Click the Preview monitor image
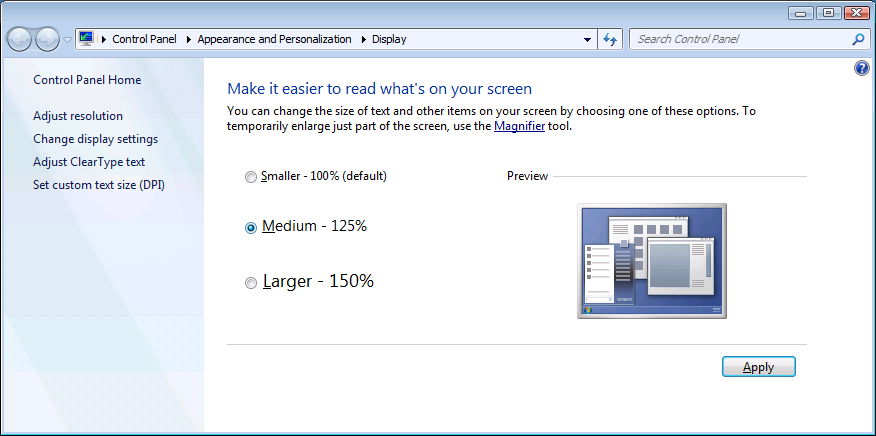 652,261
